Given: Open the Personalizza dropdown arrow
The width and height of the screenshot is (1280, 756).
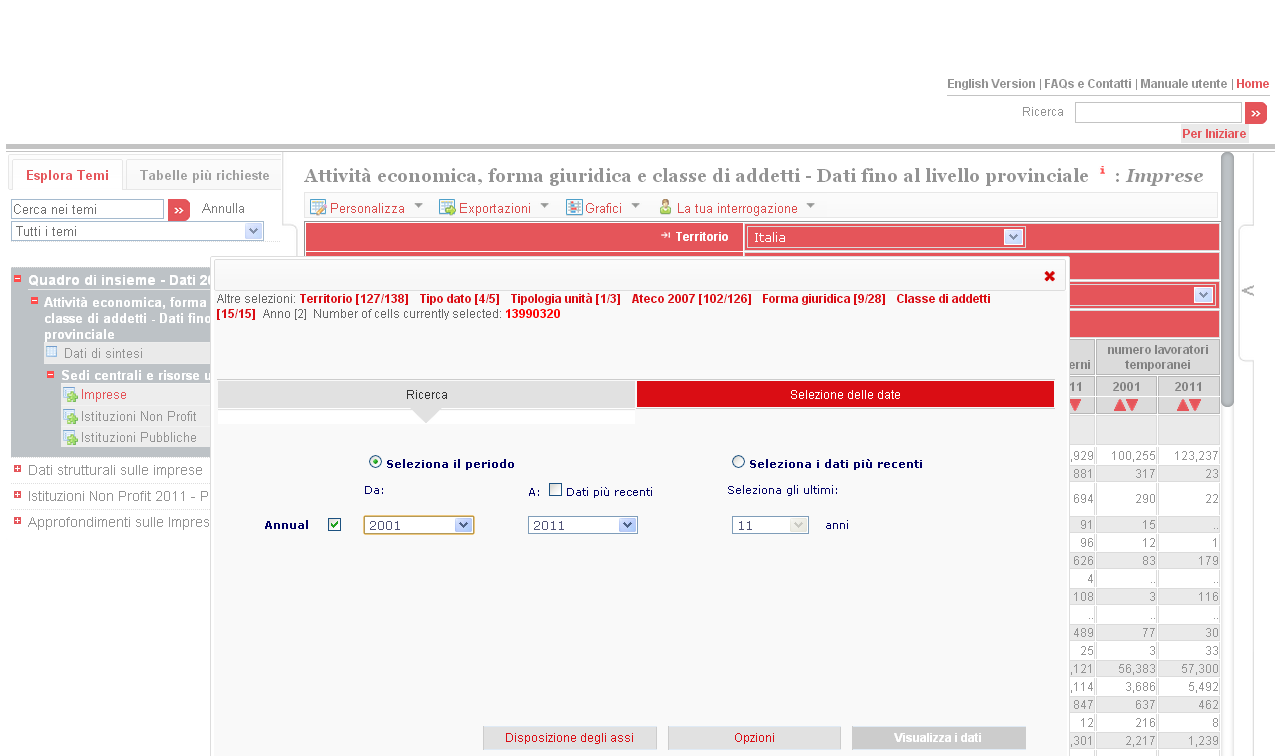Looking at the screenshot, I should pos(418,207).
